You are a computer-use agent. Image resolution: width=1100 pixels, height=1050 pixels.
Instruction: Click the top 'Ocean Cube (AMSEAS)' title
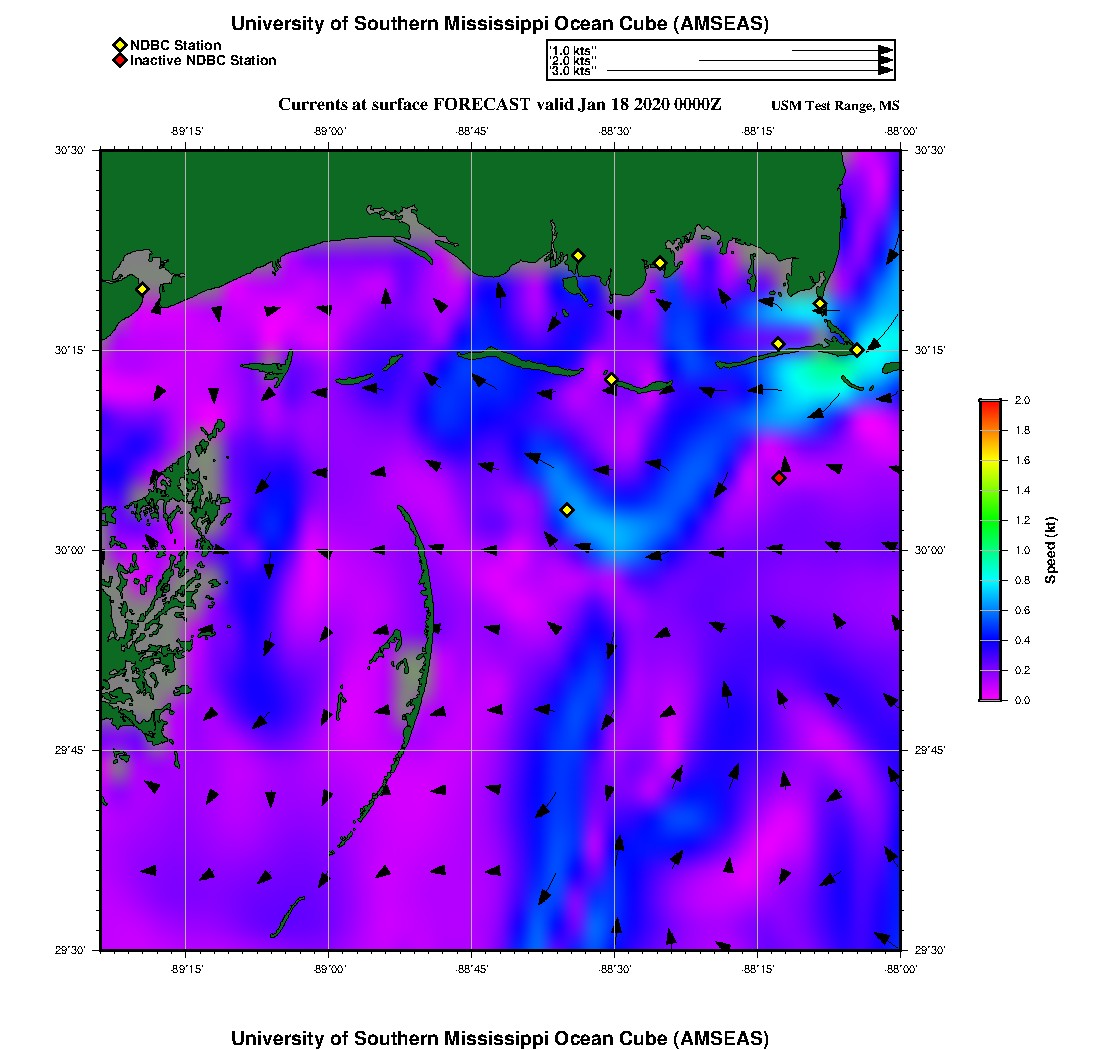(x=500, y=24)
